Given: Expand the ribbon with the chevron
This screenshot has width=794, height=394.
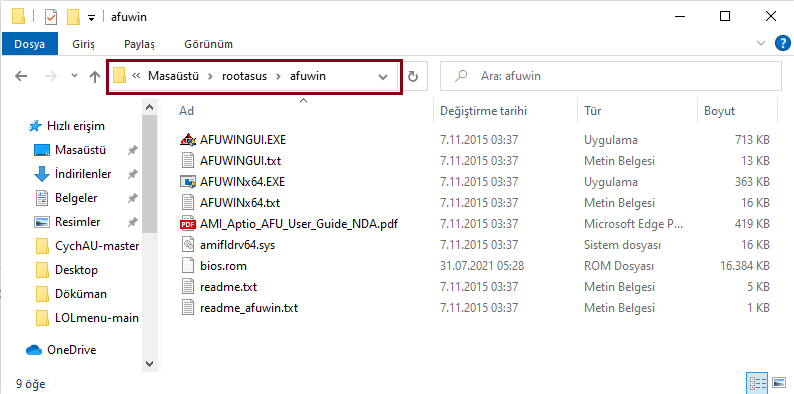Looking at the screenshot, I should point(760,44).
